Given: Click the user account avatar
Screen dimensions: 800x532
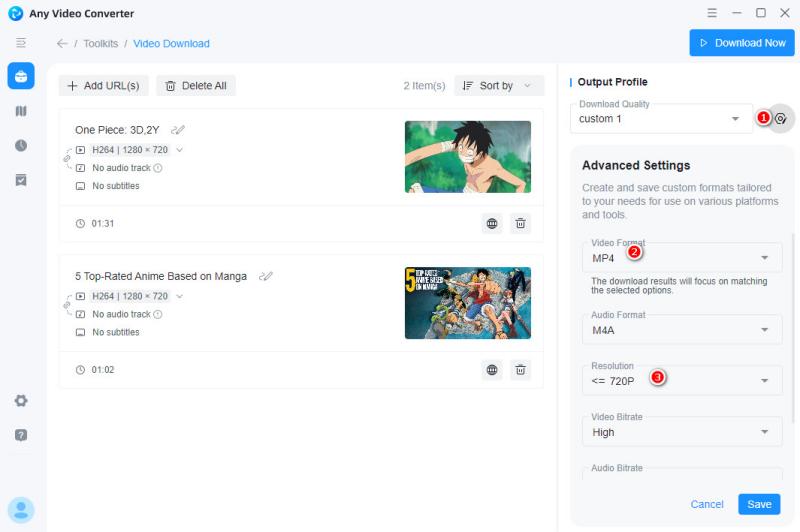Looking at the screenshot, I should click(x=21, y=510).
